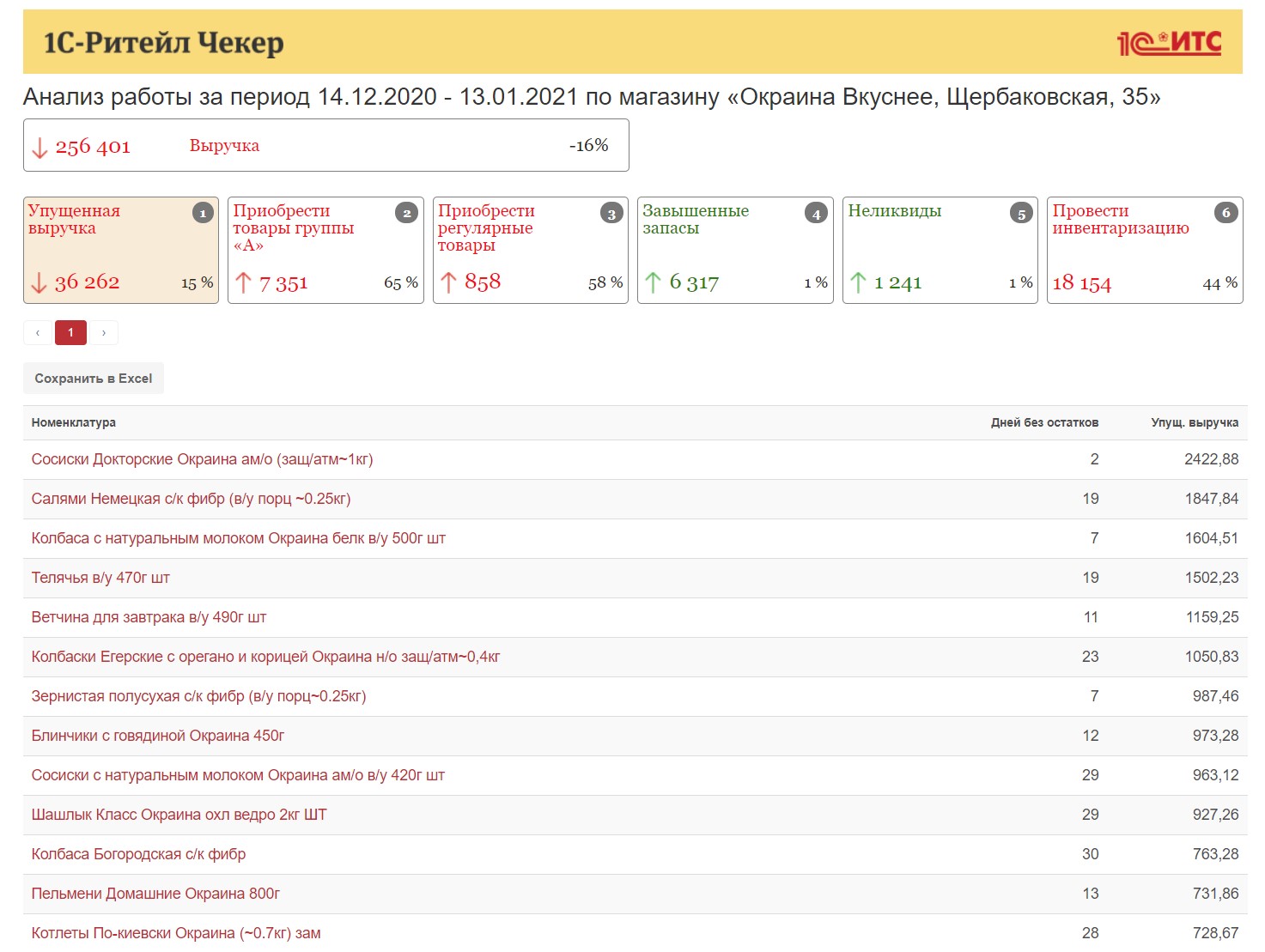Click the 731,86 value in Пельмени row

coord(1215,894)
